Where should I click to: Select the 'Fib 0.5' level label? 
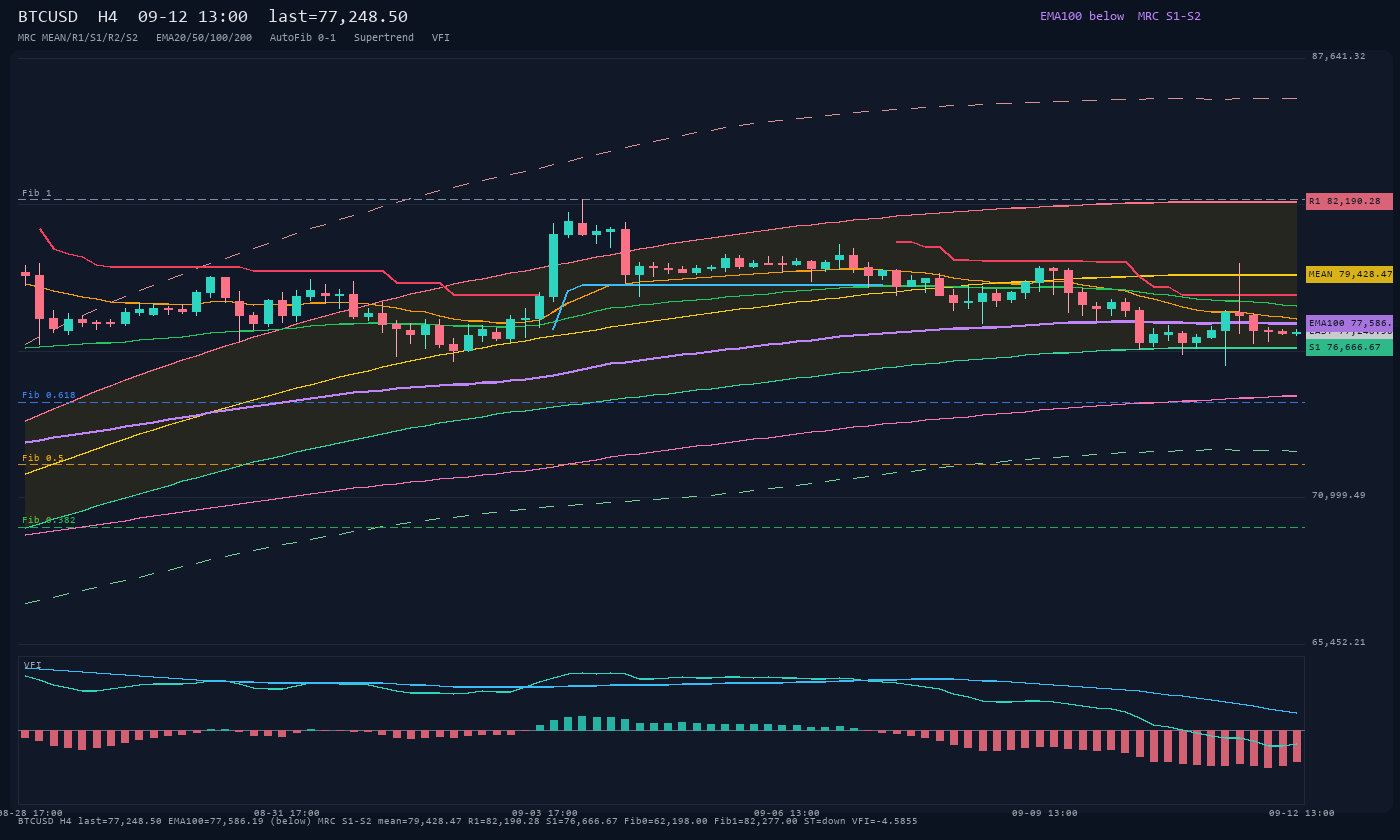(x=43, y=458)
